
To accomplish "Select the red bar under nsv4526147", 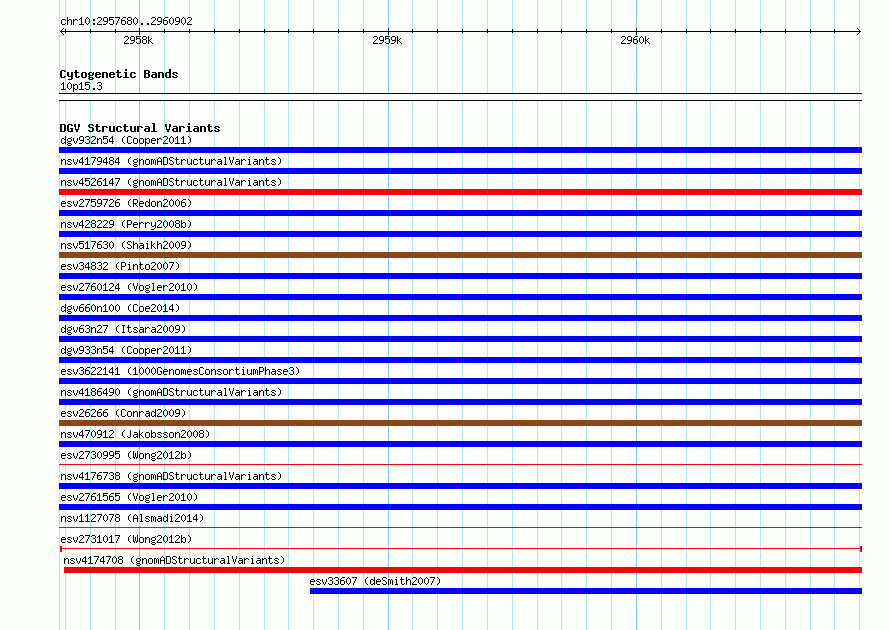I will (x=460, y=192).
